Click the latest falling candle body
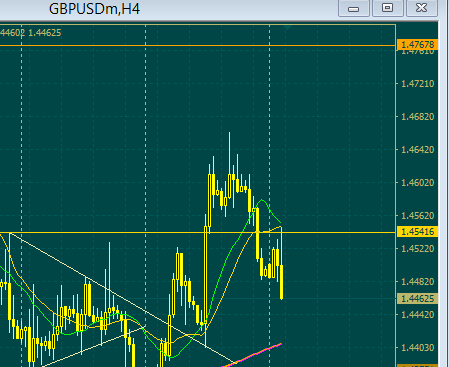This screenshot has width=449, height=367. pos(282,282)
